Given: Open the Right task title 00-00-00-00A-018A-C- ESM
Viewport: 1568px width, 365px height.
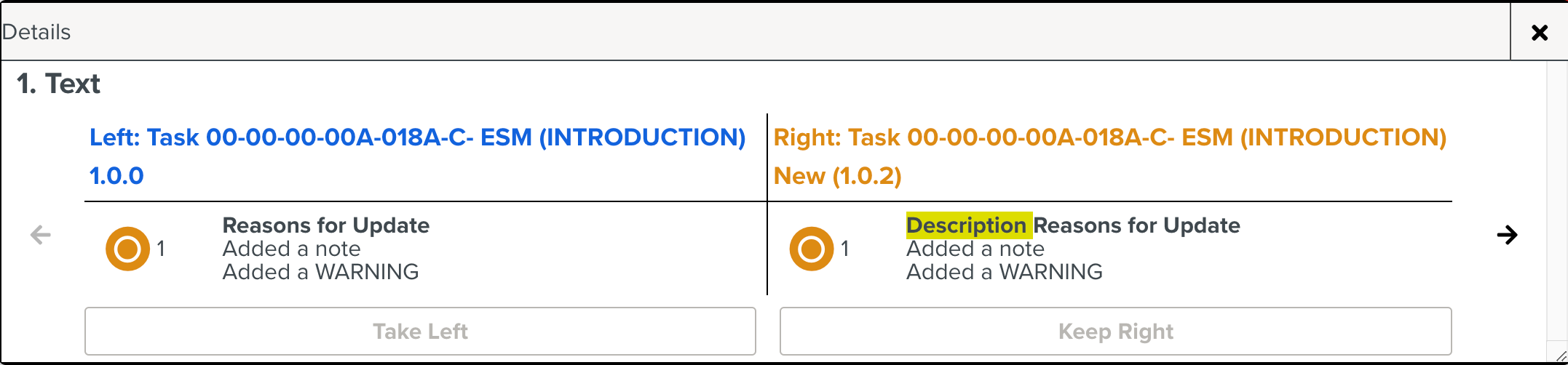Looking at the screenshot, I should point(1109,137).
